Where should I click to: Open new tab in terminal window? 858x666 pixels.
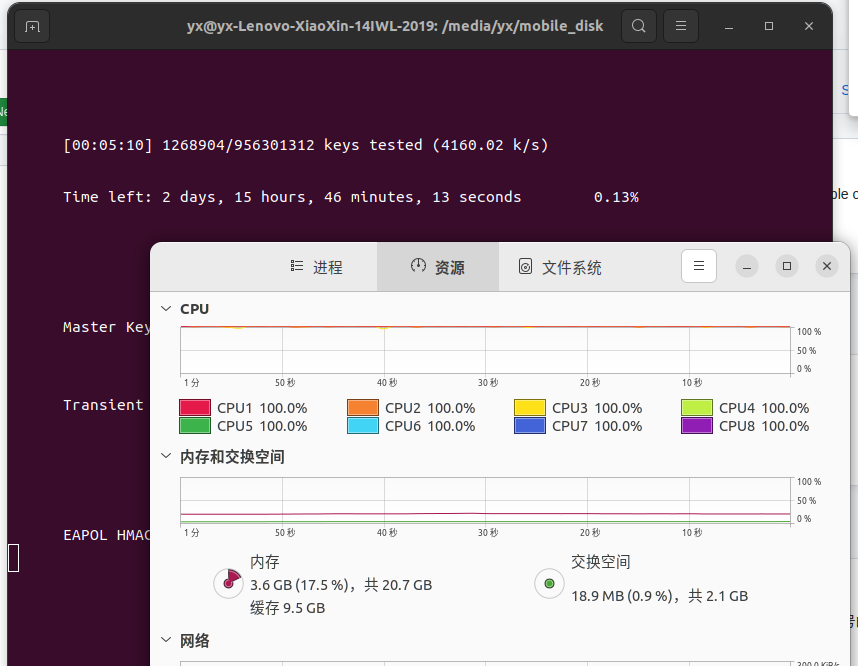pos(32,26)
